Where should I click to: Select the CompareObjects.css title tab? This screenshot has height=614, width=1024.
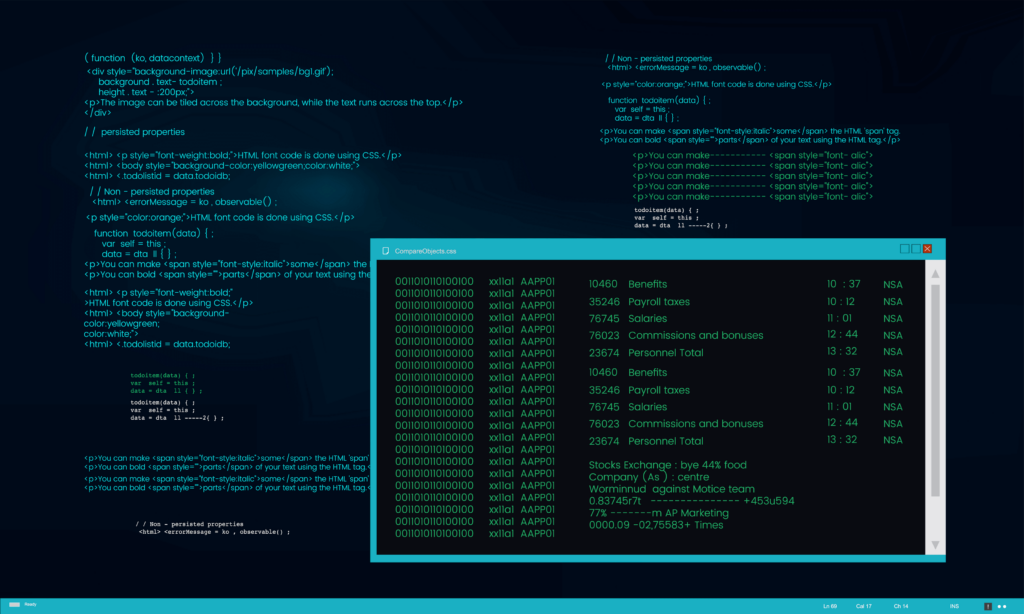425,250
